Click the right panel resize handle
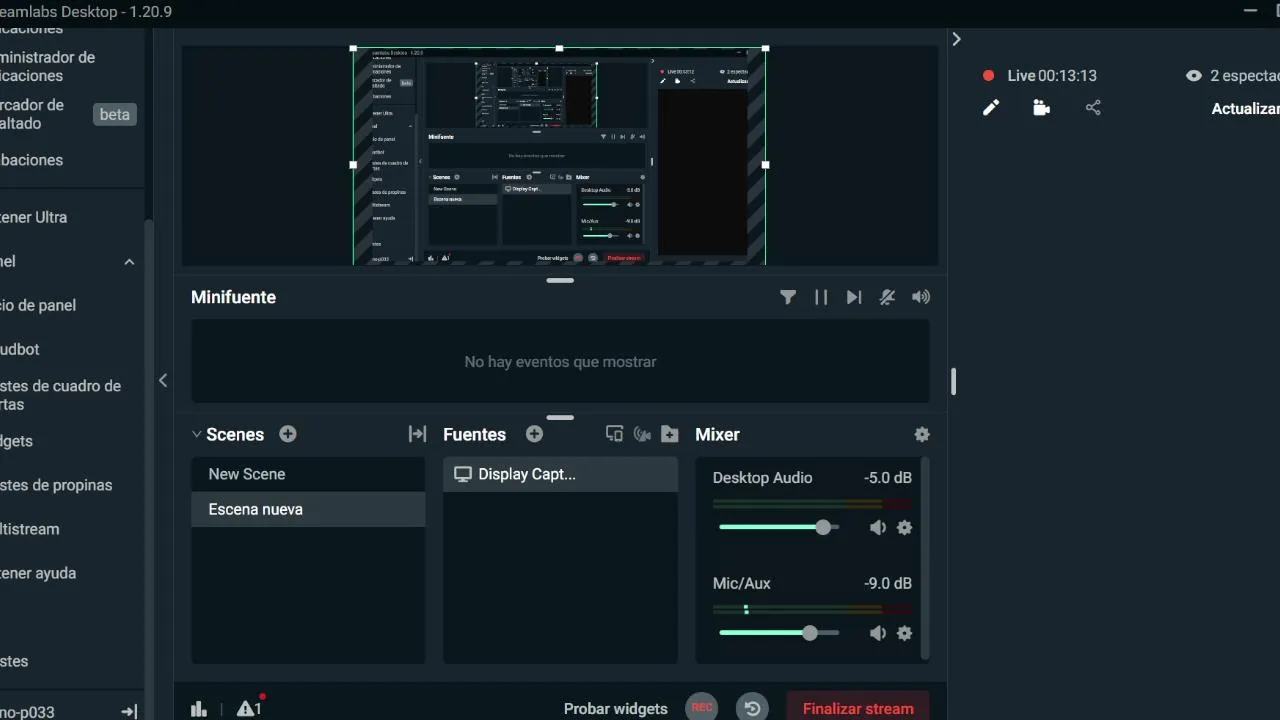This screenshot has height=720, width=1280. pos(953,381)
